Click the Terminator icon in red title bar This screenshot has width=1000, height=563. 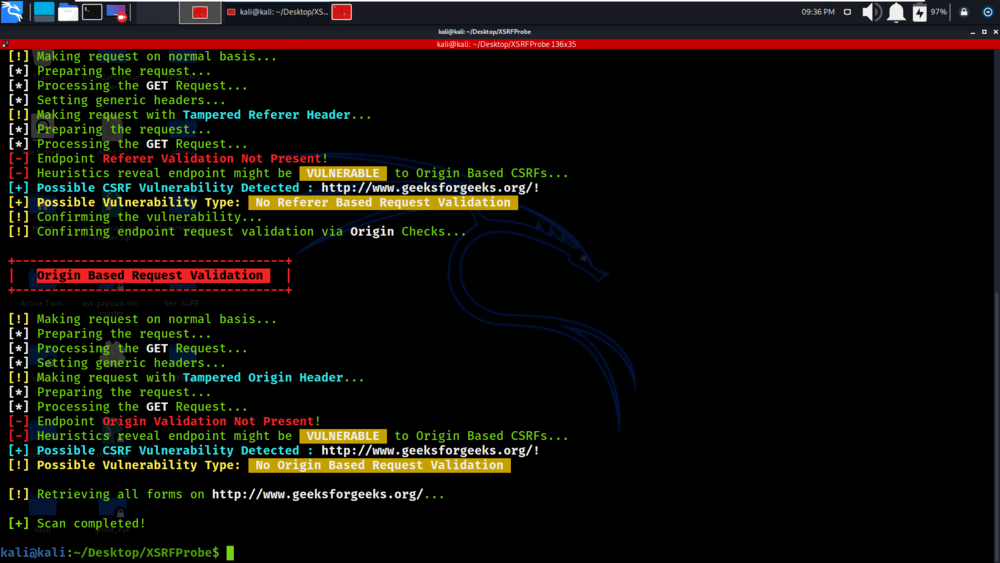coord(5,44)
